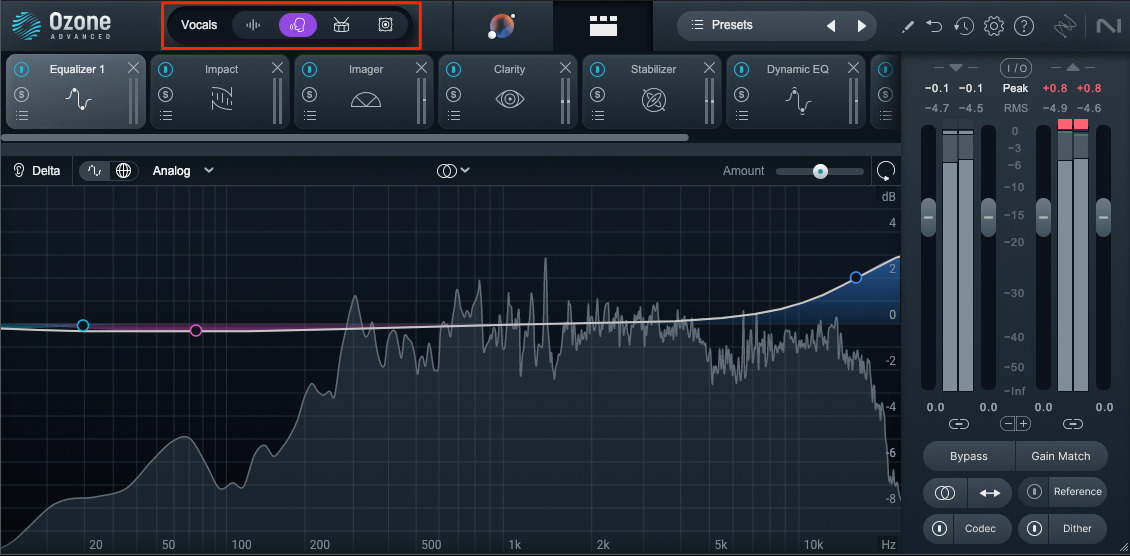Click the left input gain fader
Screen dimensions: 1130x556
pyautogui.click(x=928, y=217)
